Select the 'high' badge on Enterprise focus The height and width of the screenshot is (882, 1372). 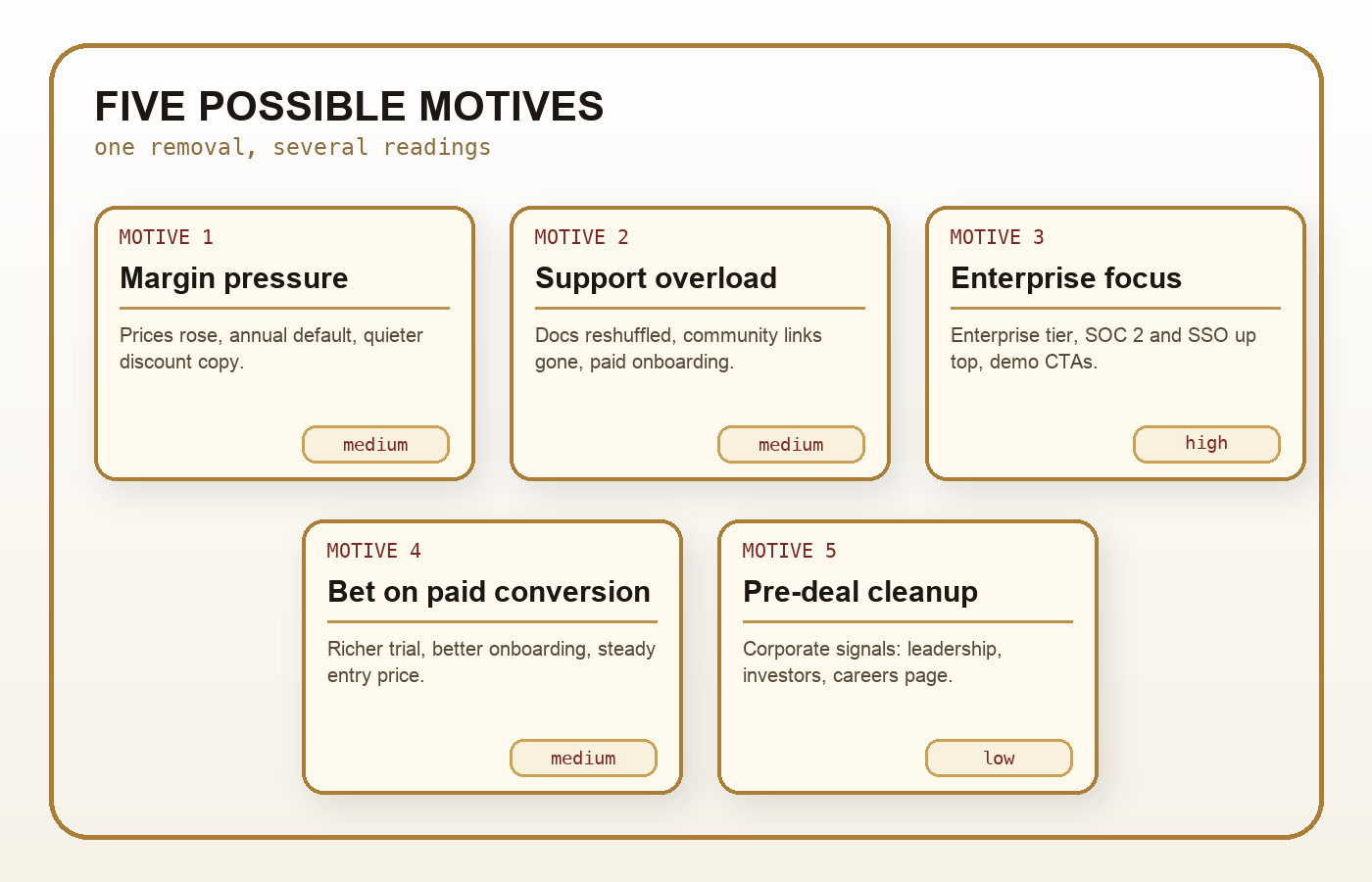coord(1206,444)
